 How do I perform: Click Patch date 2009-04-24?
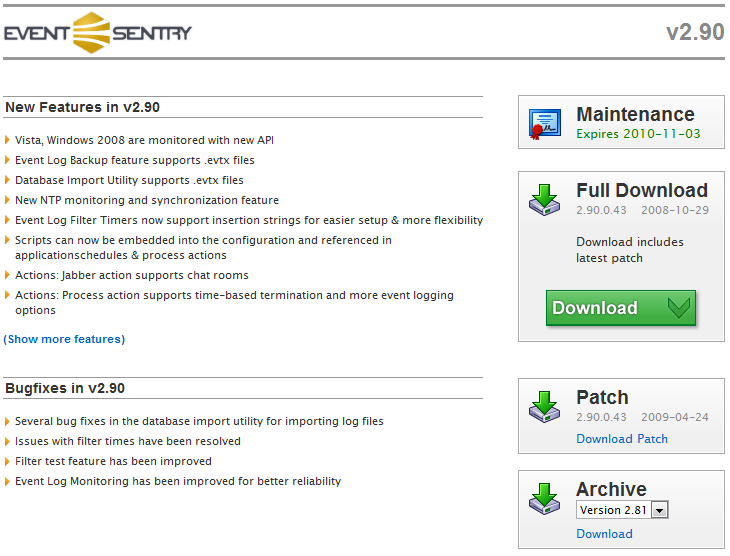[675, 417]
